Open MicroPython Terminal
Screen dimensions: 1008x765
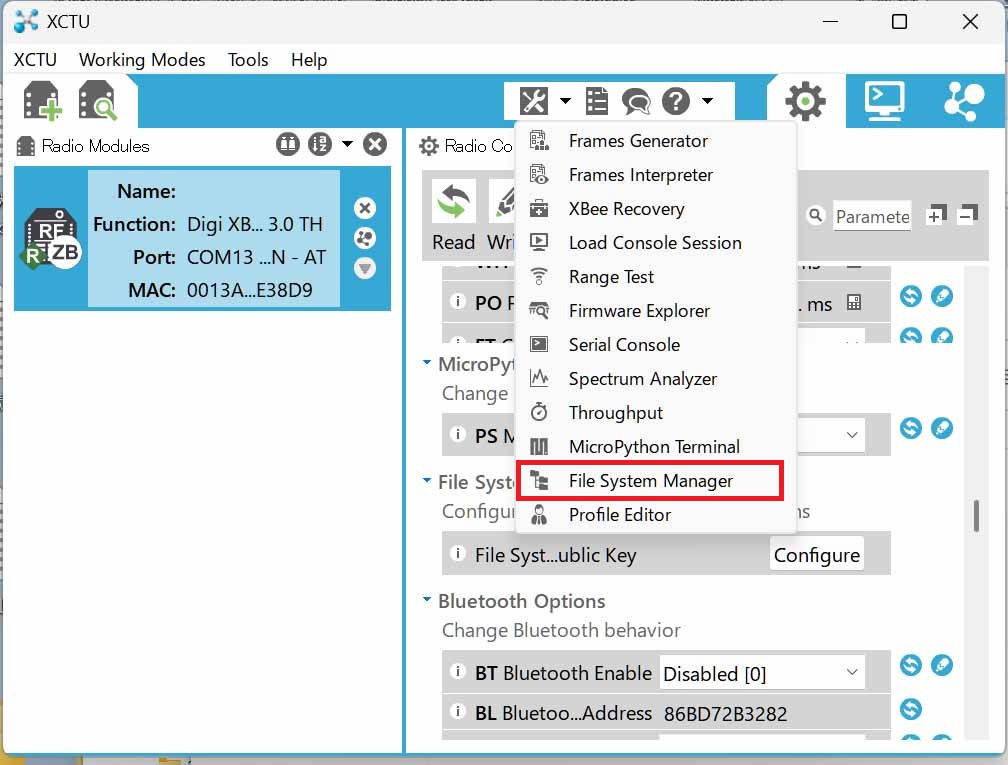point(656,447)
